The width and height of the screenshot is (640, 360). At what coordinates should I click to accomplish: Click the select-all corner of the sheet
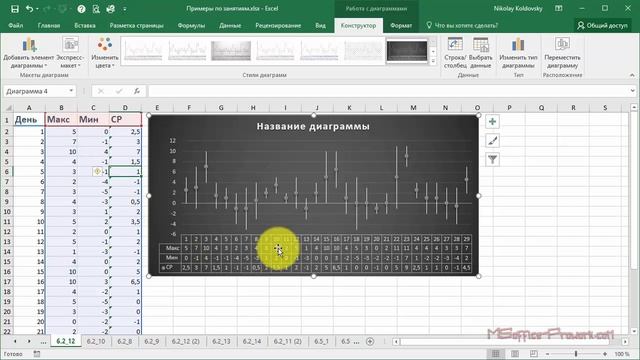click(7, 108)
